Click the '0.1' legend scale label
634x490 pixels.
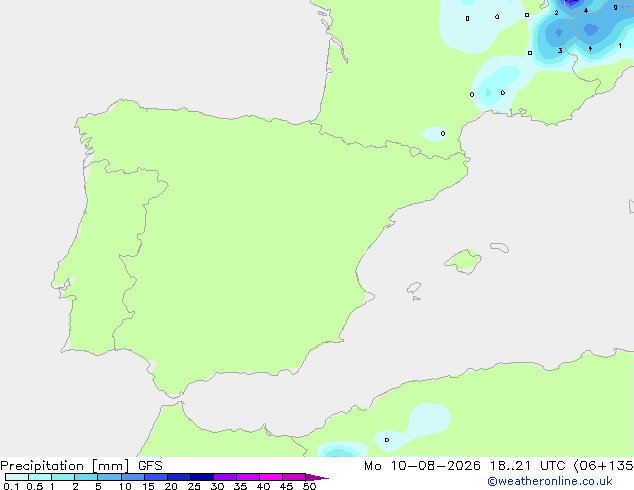(11, 486)
